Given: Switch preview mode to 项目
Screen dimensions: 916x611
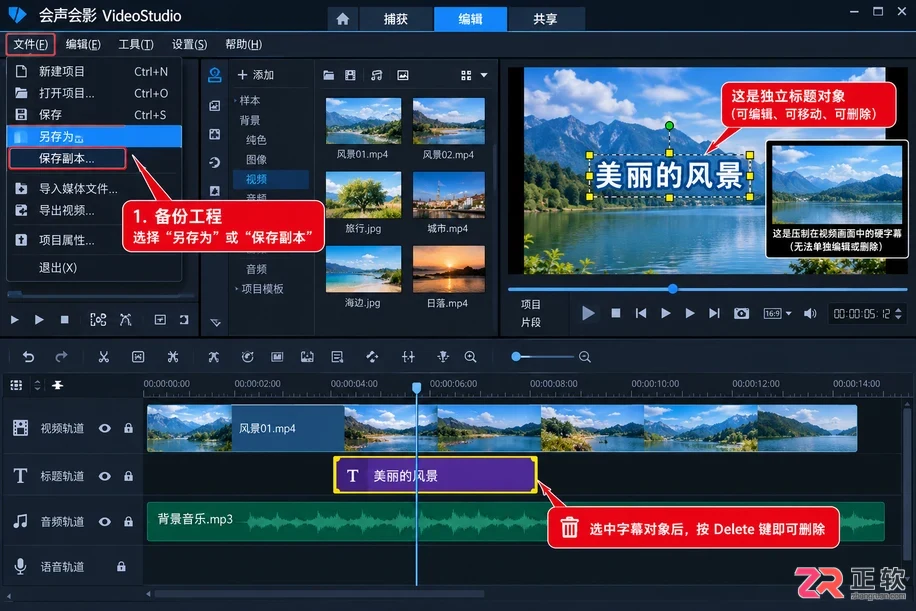Looking at the screenshot, I should [530, 304].
